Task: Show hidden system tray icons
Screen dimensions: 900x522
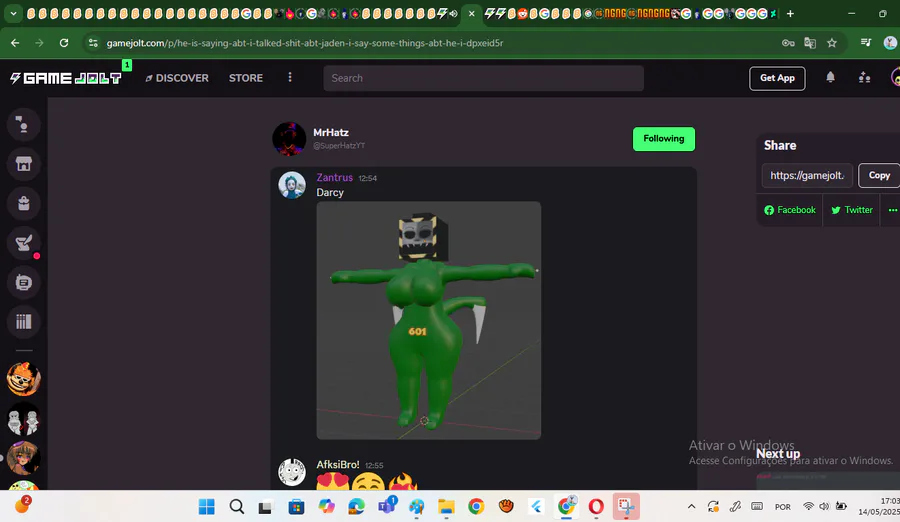Action: pos(692,506)
